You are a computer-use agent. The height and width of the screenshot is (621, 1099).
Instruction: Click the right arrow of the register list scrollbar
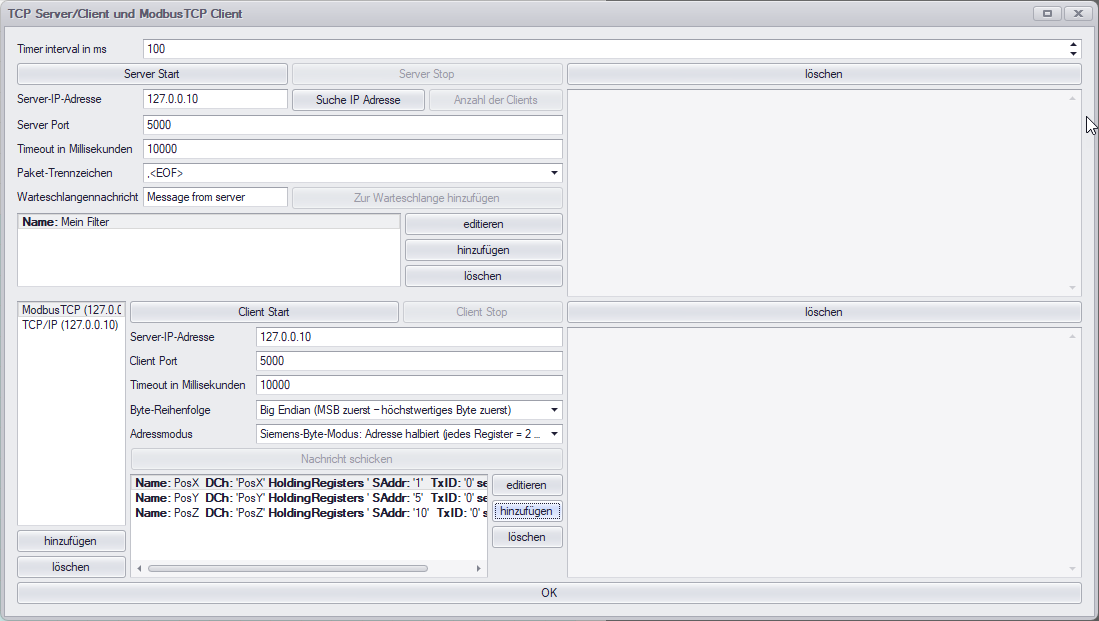(x=477, y=567)
